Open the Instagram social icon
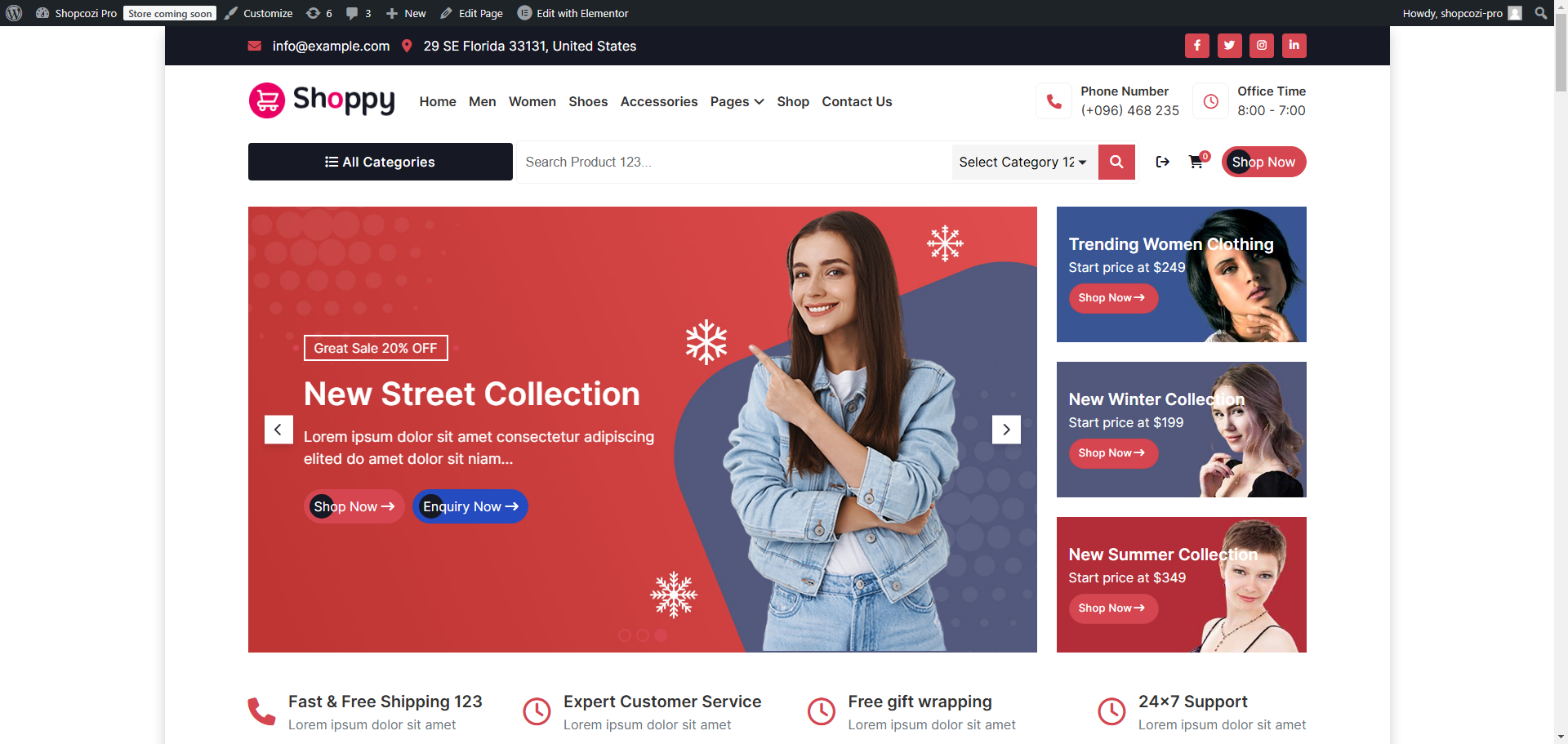The height and width of the screenshot is (744, 1568). tap(1262, 46)
